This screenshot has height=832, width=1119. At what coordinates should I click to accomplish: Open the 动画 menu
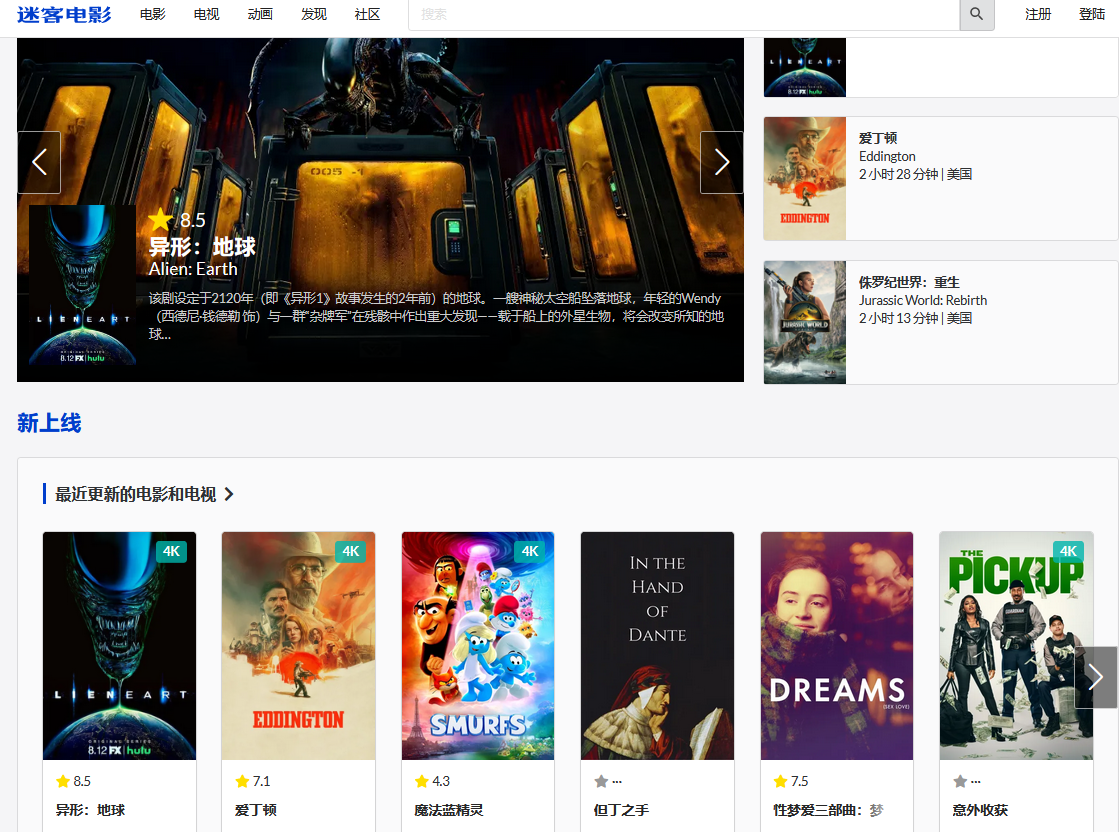[260, 14]
